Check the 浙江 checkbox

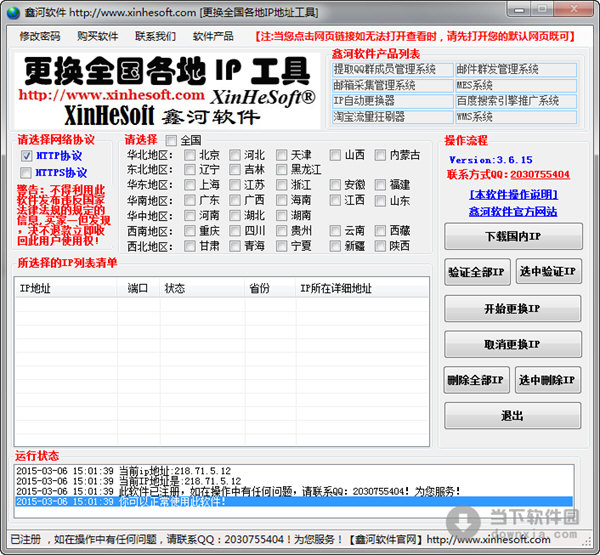coord(281,185)
